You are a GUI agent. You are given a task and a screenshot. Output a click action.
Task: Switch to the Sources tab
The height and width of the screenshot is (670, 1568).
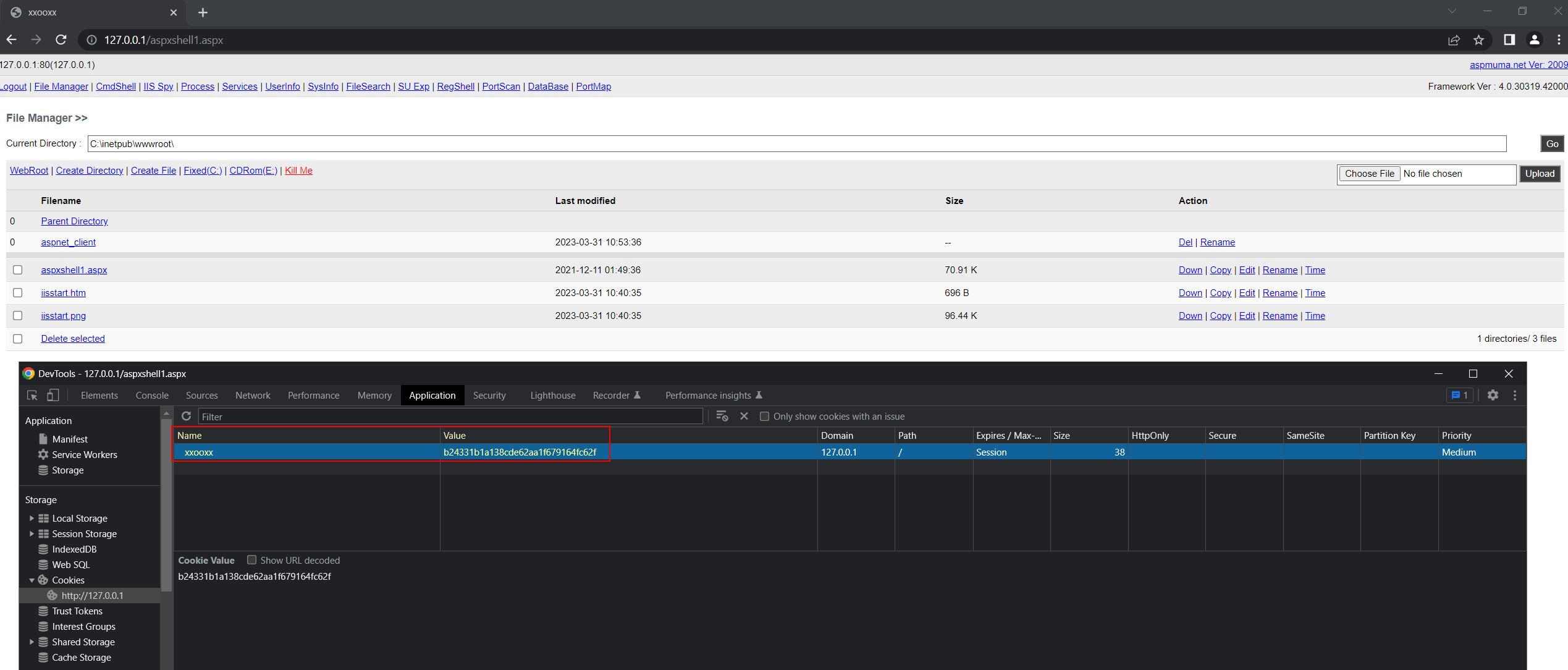(201, 395)
